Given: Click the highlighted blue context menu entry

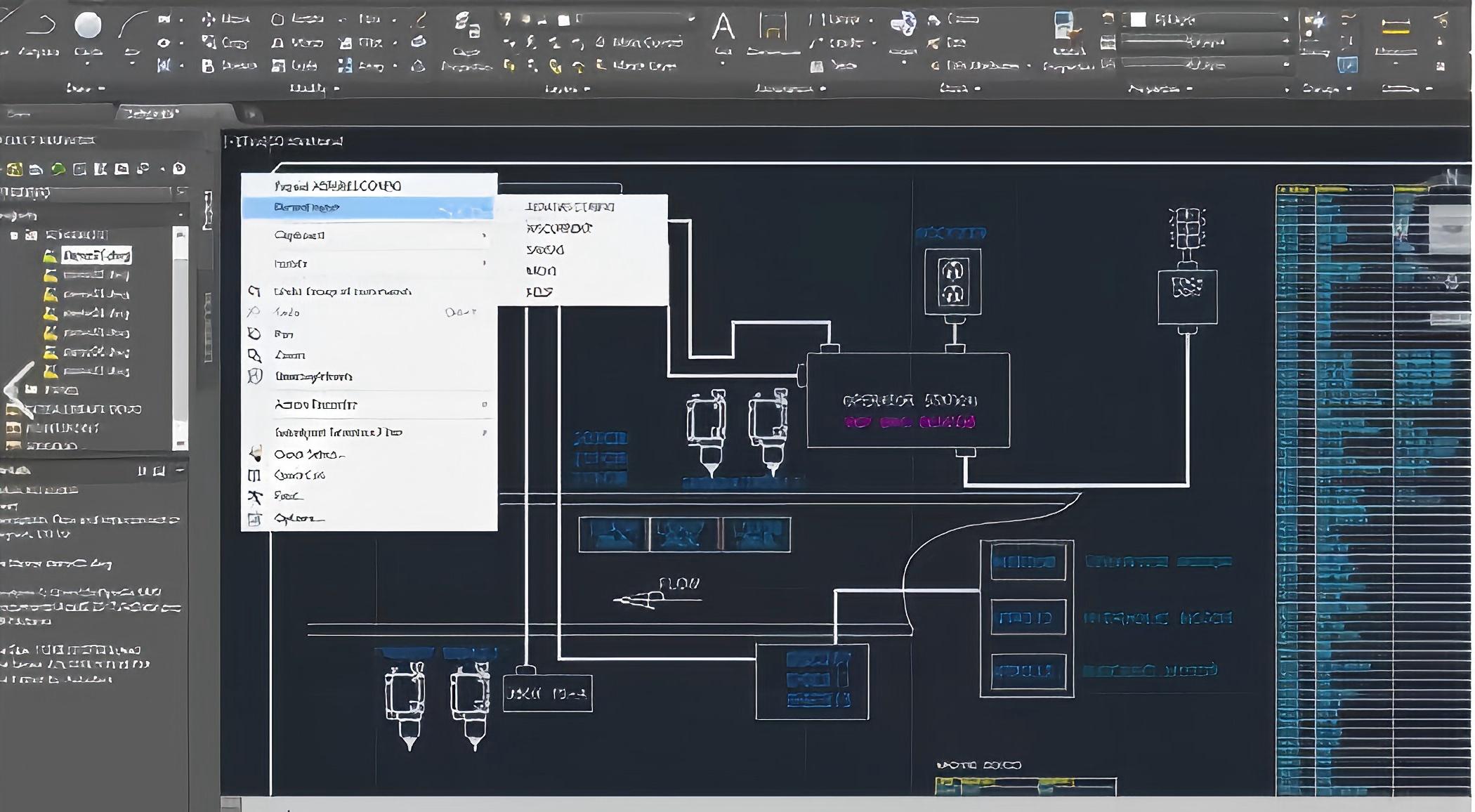Looking at the screenshot, I should tap(369, 208).
